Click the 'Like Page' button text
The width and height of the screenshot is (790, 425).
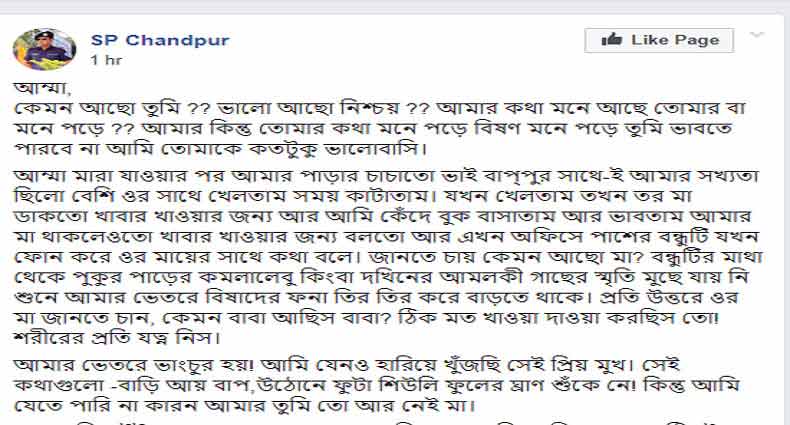click(675, 40)
